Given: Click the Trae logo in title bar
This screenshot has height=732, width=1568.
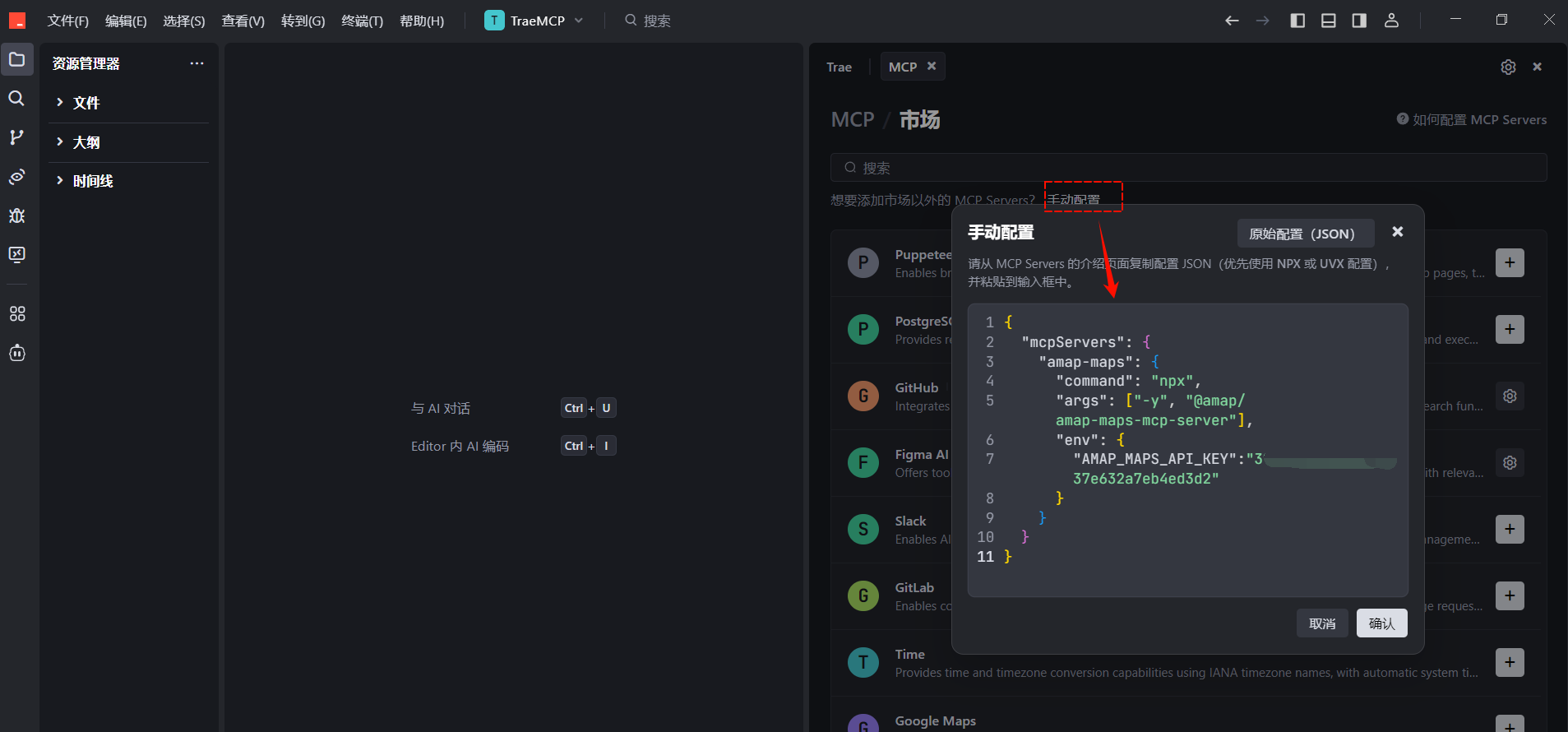Looking at the screenshot, I should tap(17, 21).
